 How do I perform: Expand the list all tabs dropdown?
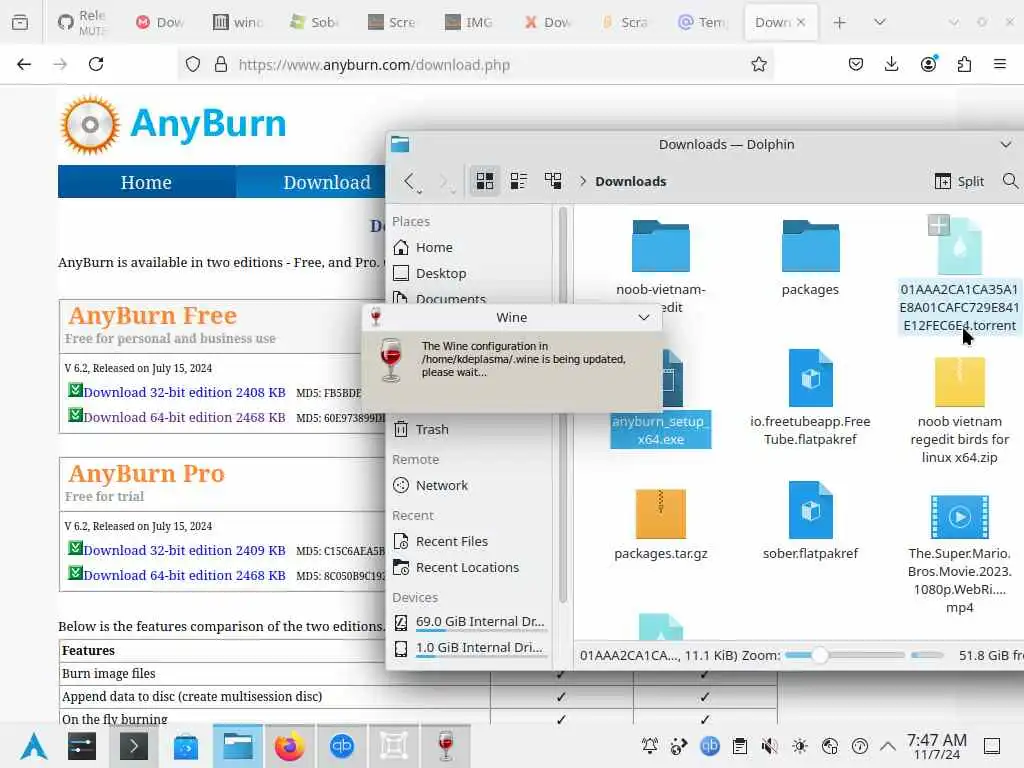click(x=880, y=23)
